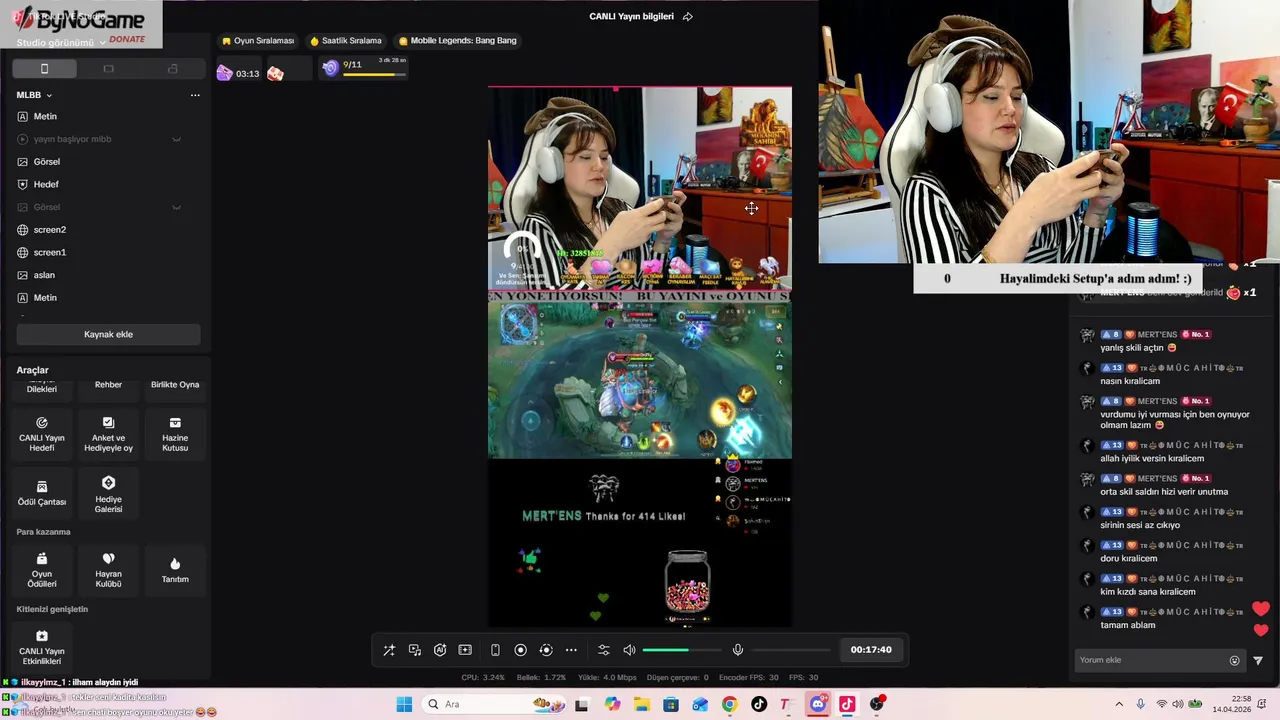This screenshot has height=720, width=1280.
Task: Open the sparkle overlay frame icon
Action: [x=465, y=650]
